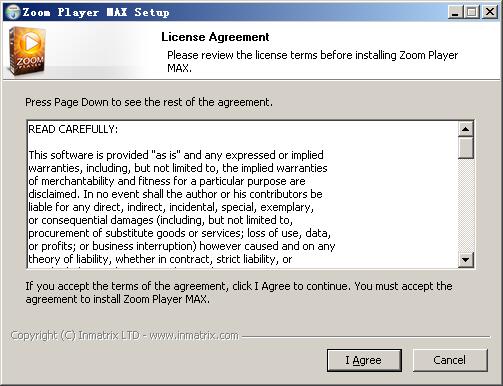The image size is (503, 386).
Task: Click the License Agreement header title
Action: tap(215, 37)
